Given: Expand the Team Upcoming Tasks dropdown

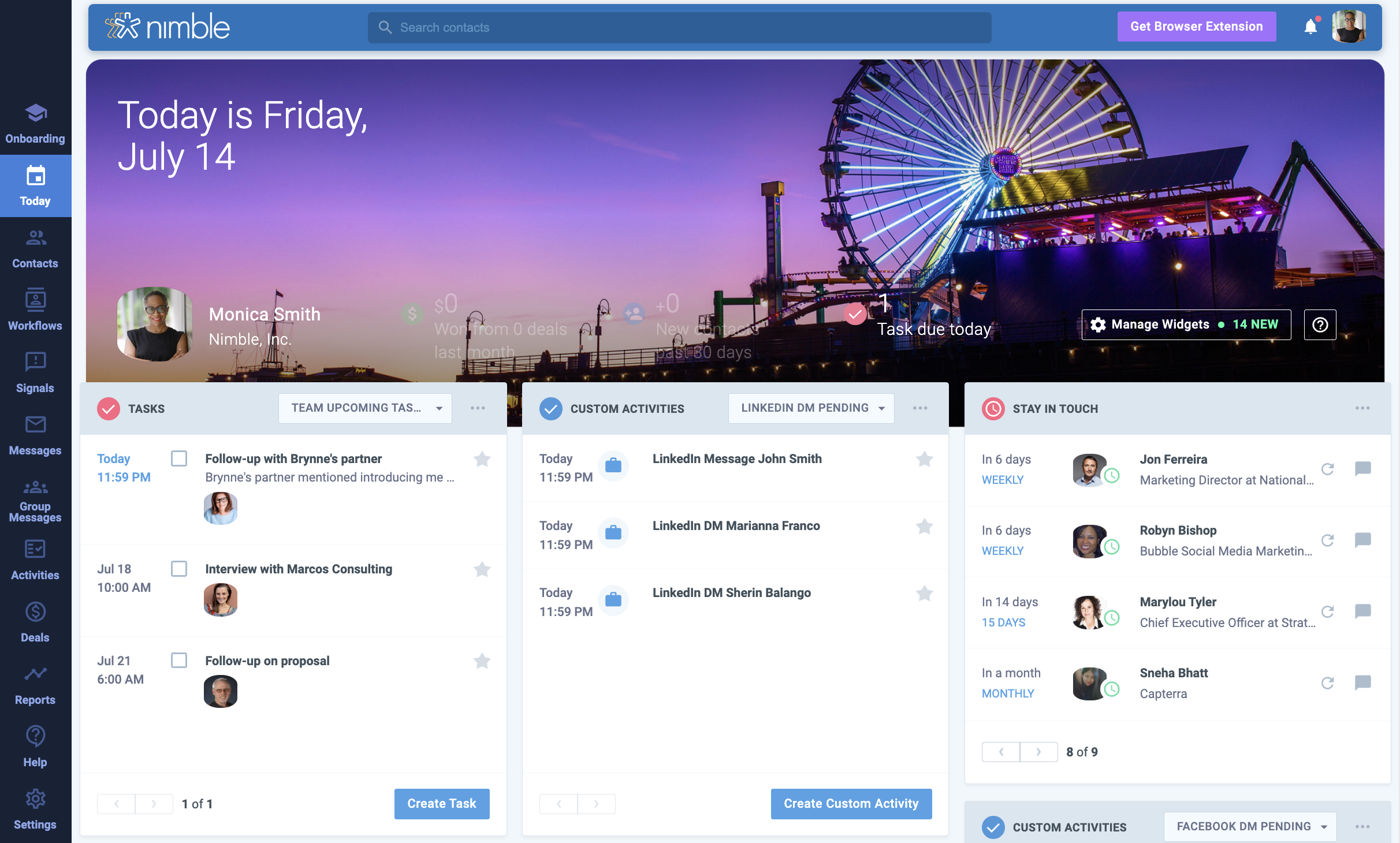Looking at the screenshot, I should tap(365, 408).
